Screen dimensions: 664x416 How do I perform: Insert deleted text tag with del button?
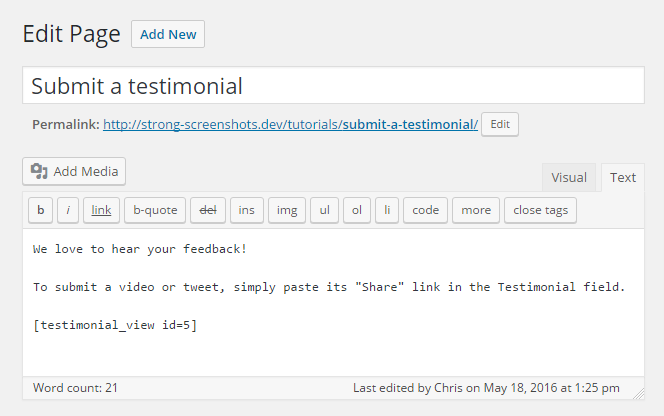[x=208, y=210]
